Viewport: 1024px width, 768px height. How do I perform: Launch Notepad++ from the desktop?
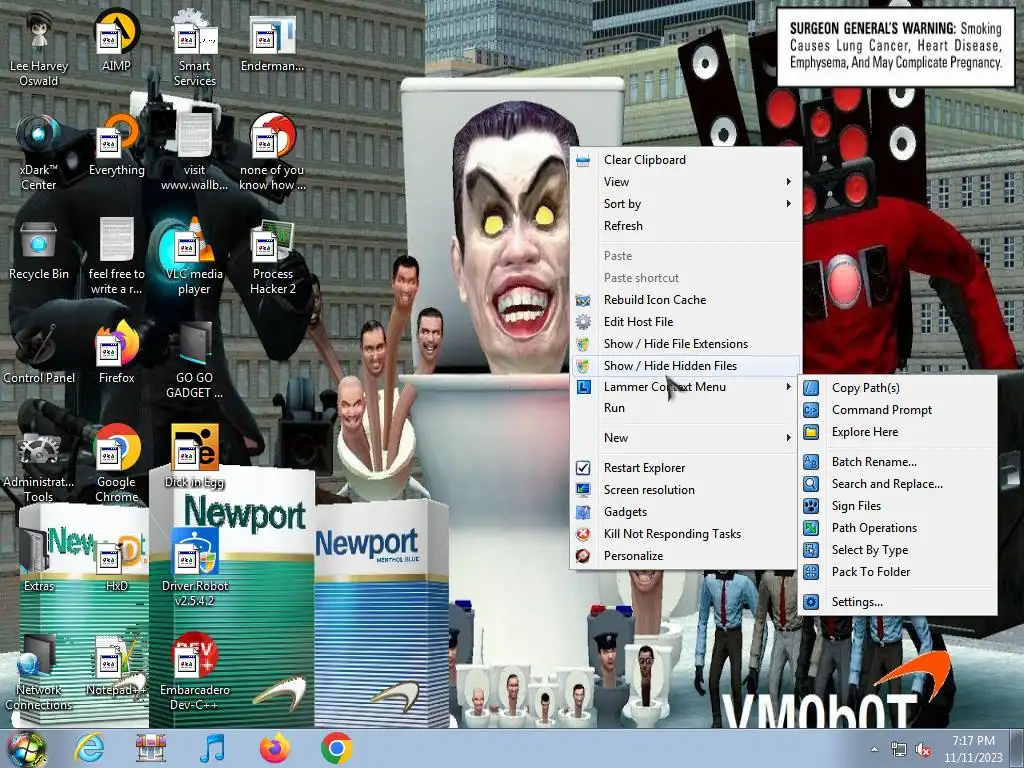pyautogui.click(x=116, y=666)
